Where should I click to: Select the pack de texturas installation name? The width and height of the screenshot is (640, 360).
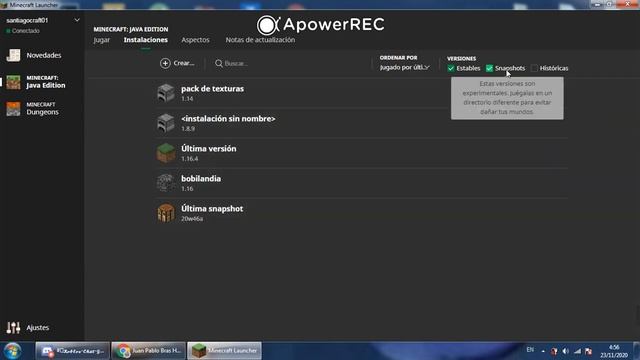[213, 89]
